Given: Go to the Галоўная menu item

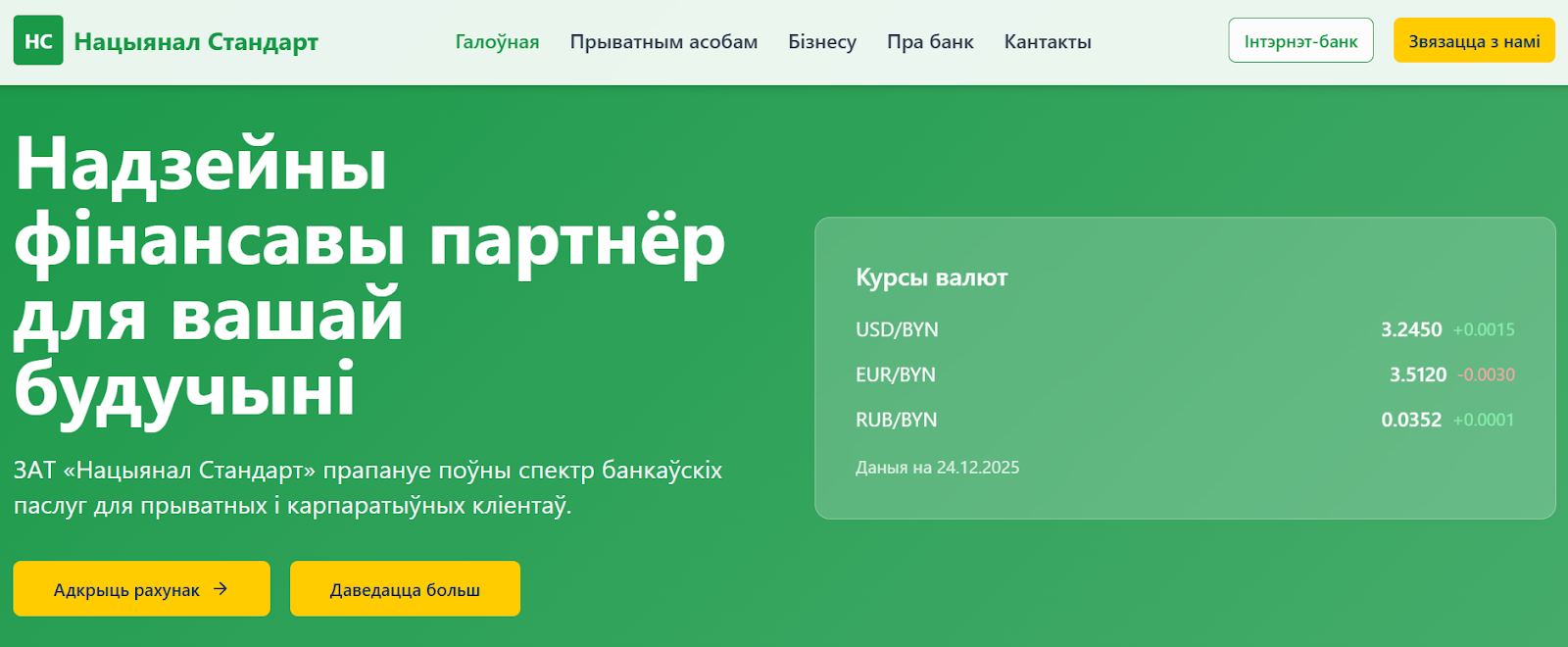Looking at the screenshot, I should point(497,42).
